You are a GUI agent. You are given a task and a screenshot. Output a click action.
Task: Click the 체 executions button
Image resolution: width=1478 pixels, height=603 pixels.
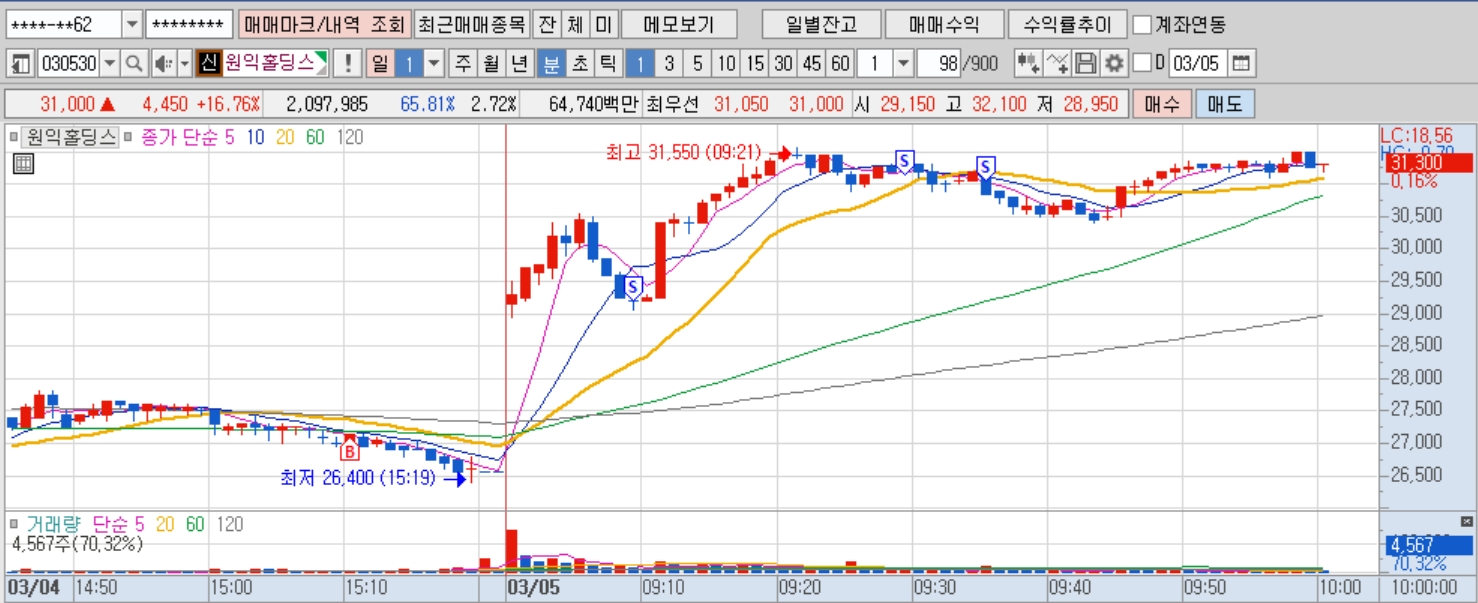[x=575, y=24]
